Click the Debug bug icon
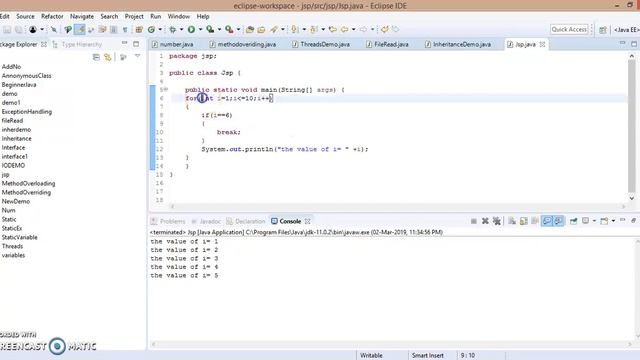The height and width of the screenshot is (360, 640). 173,29
